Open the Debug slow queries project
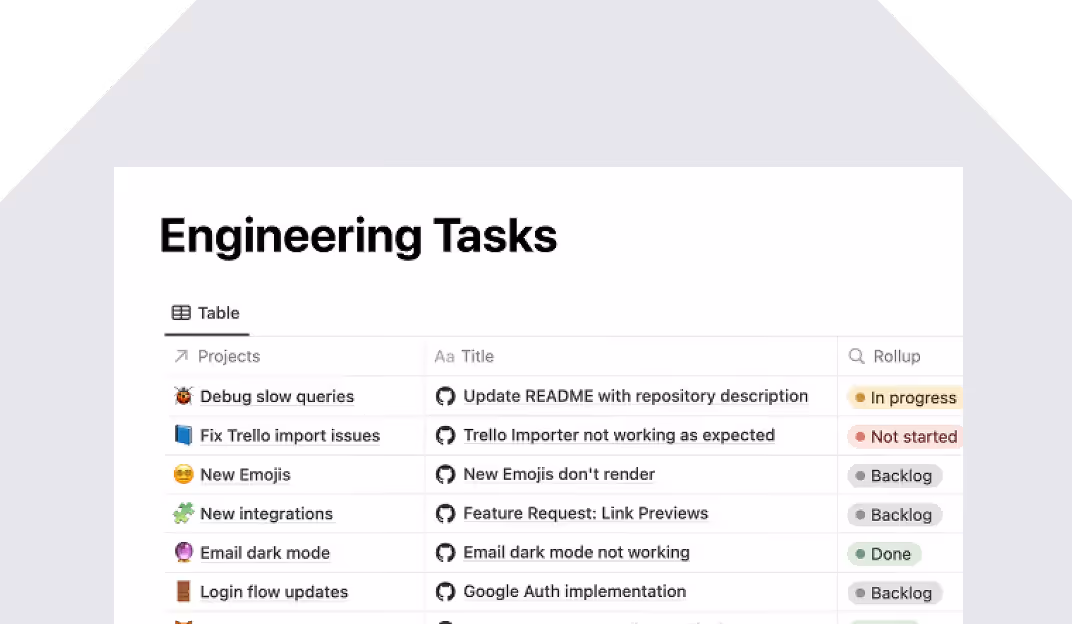 coord(277,396)
